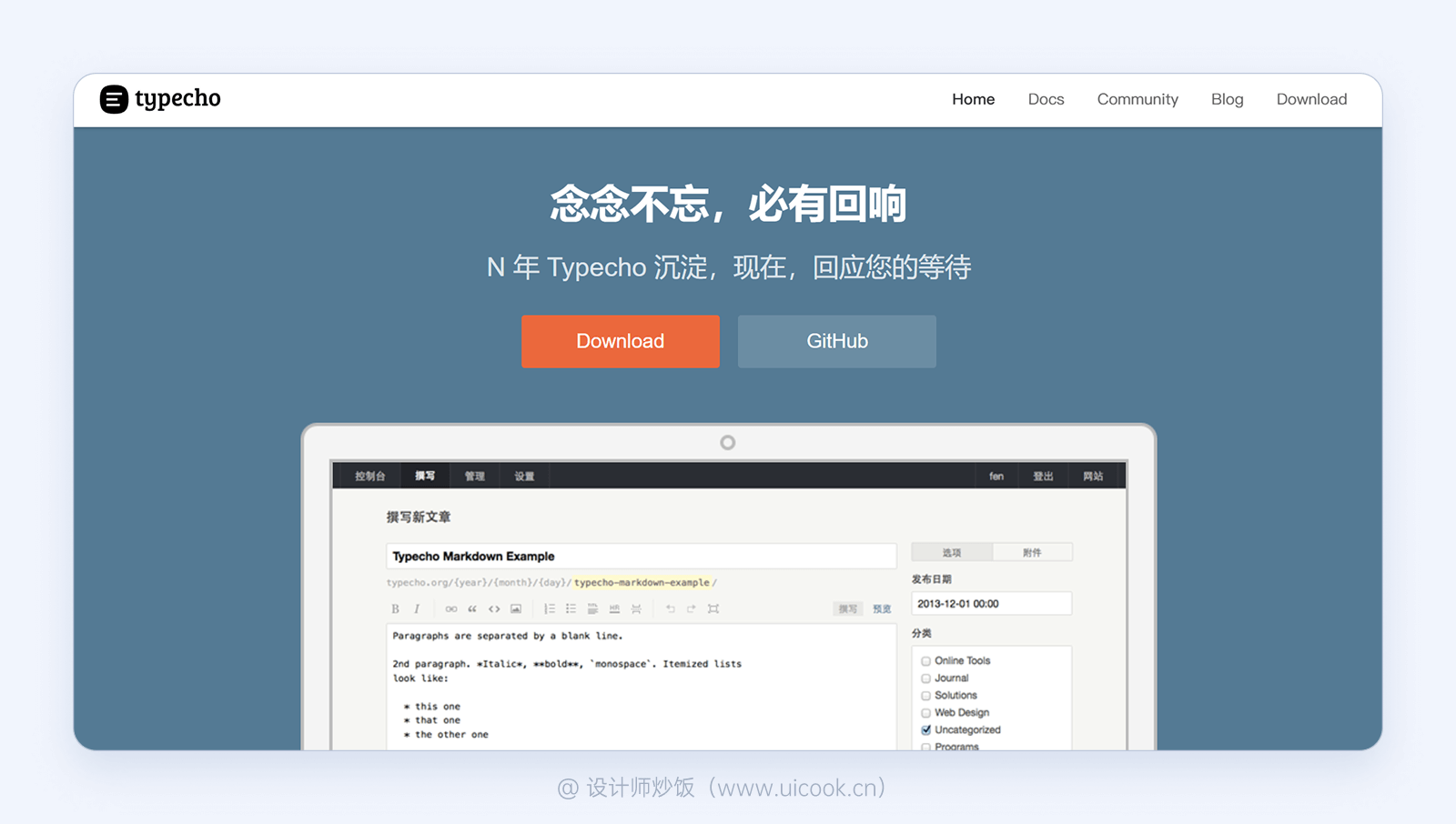Click the undo icon in the editor toolbar
1456x824 pixels.
[670, 608]
